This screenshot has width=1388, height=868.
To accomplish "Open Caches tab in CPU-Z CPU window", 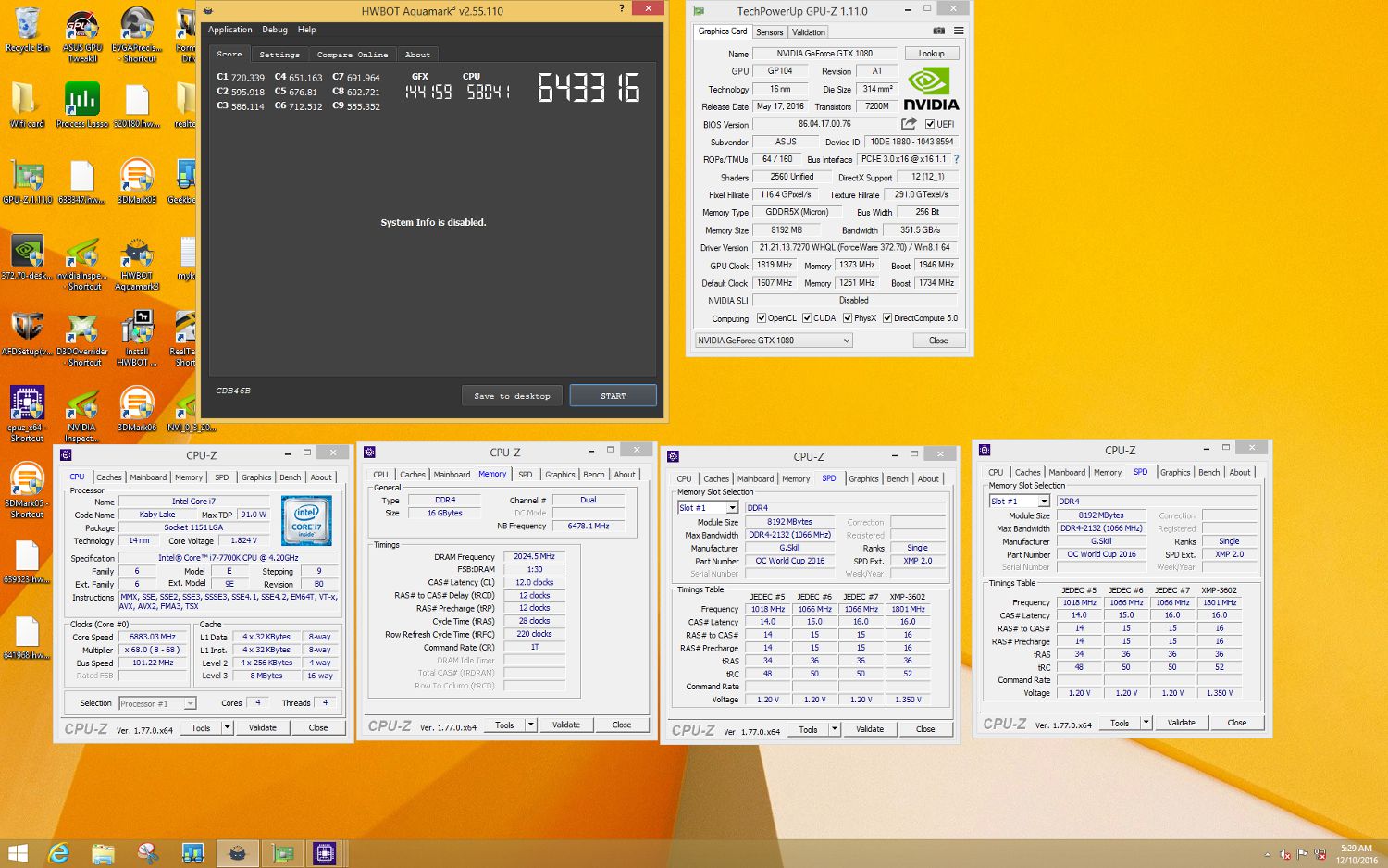I will tap(109, 477).
